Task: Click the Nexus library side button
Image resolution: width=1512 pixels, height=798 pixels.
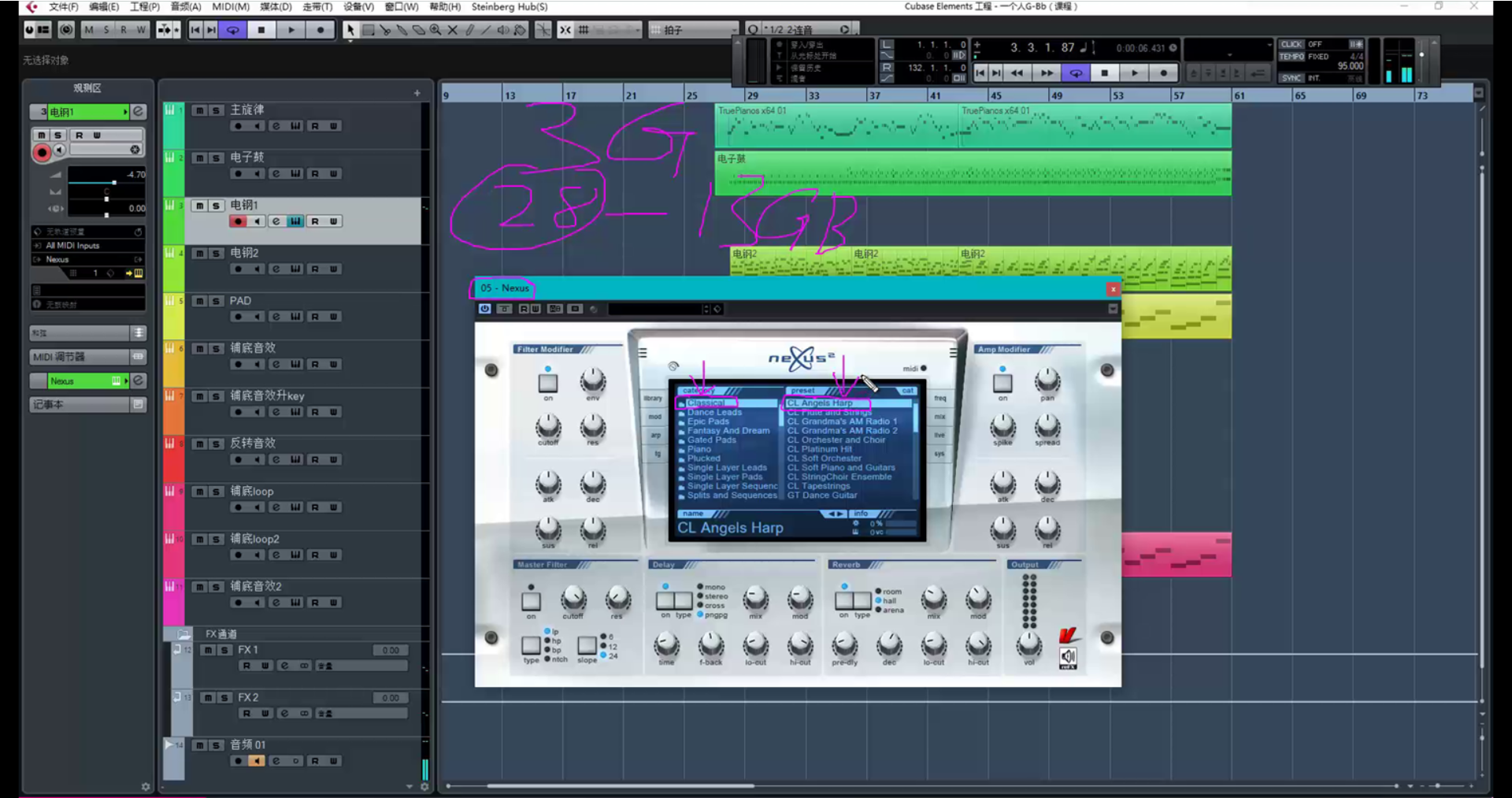Action: pyautogui.click(x=654, y=399)
